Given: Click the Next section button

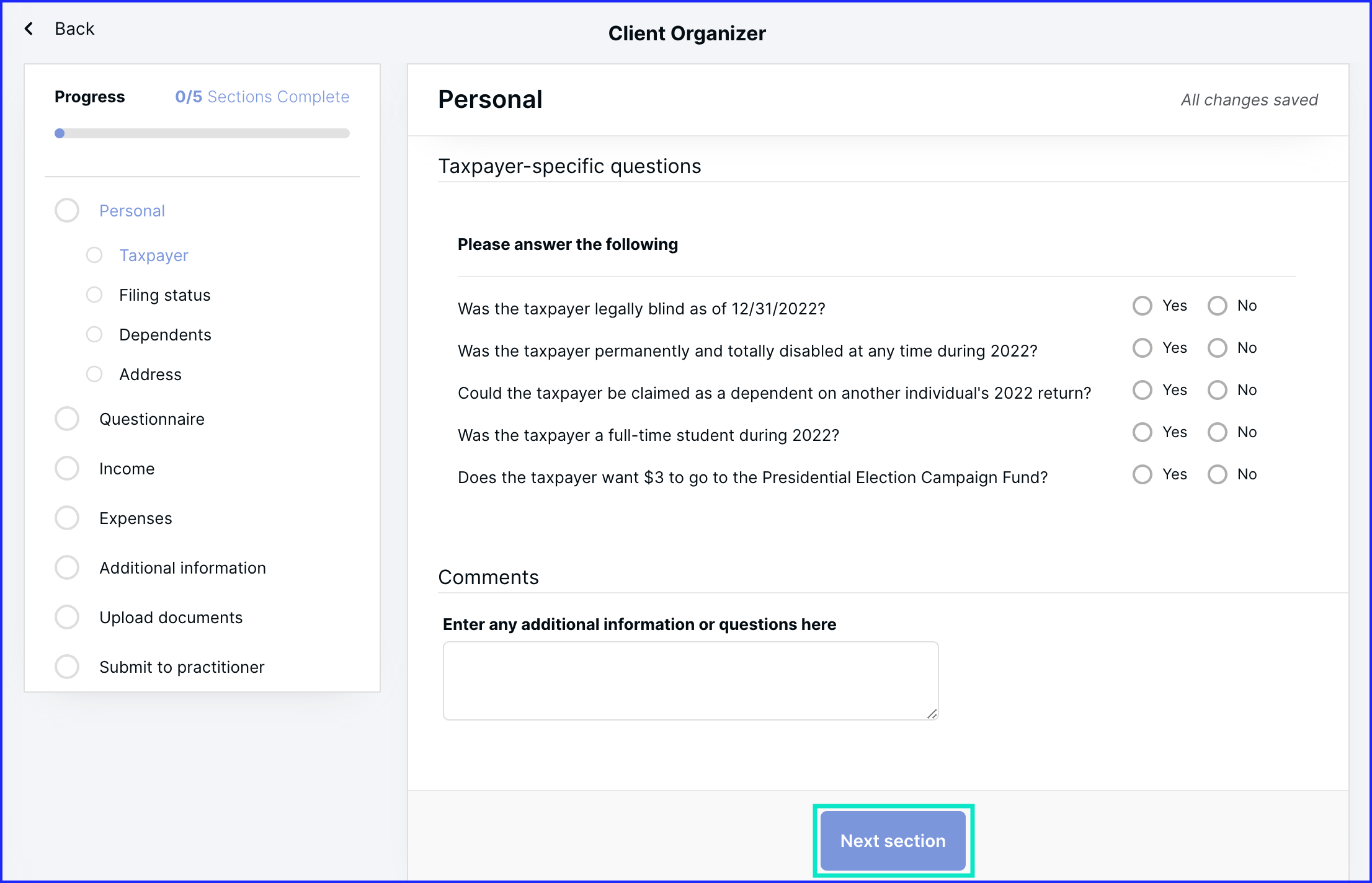Looking at the screenshot, I should (x=893, y=841).
